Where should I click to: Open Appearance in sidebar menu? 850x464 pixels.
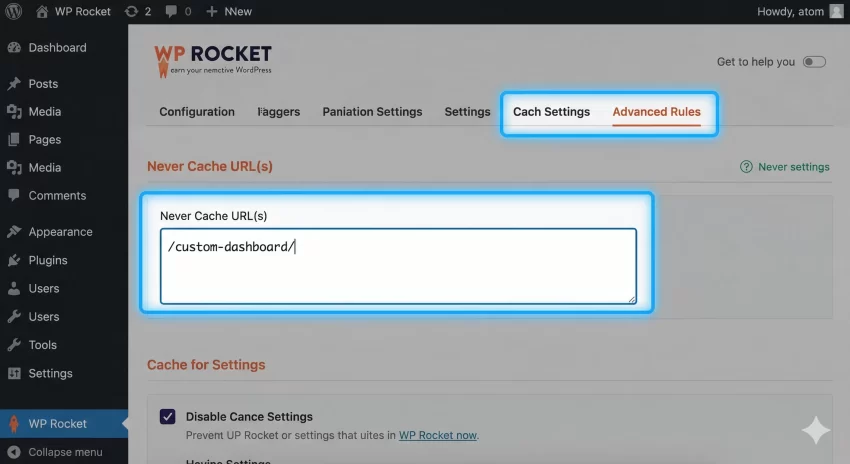(60, 231)
